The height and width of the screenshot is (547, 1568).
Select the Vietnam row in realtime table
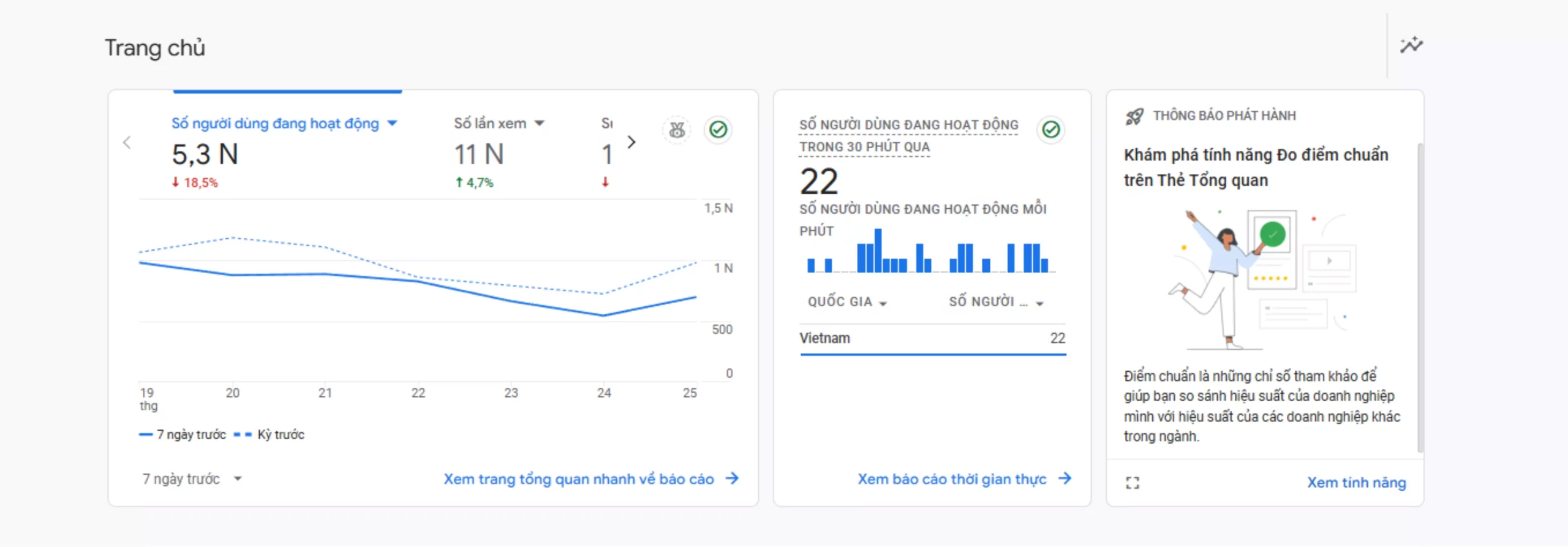[932, 338]
